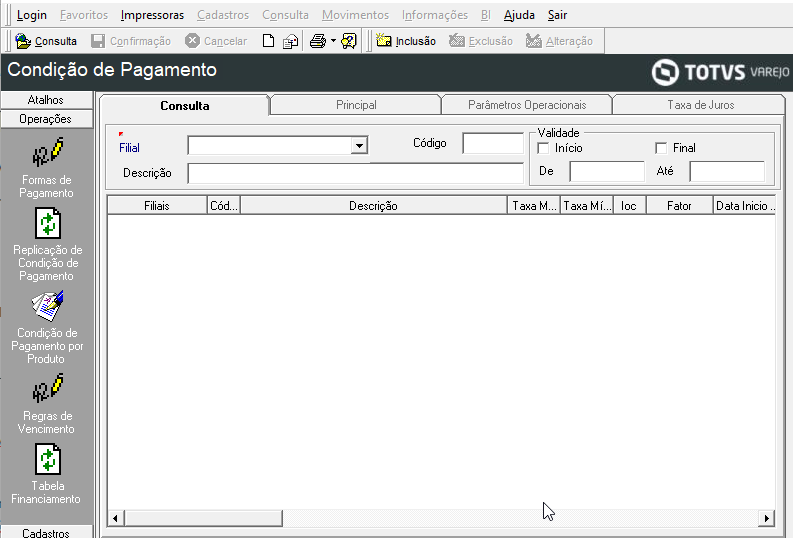Expand the Filial combo box
Screen dimensions: 793x538
click(x=359, y=146)
